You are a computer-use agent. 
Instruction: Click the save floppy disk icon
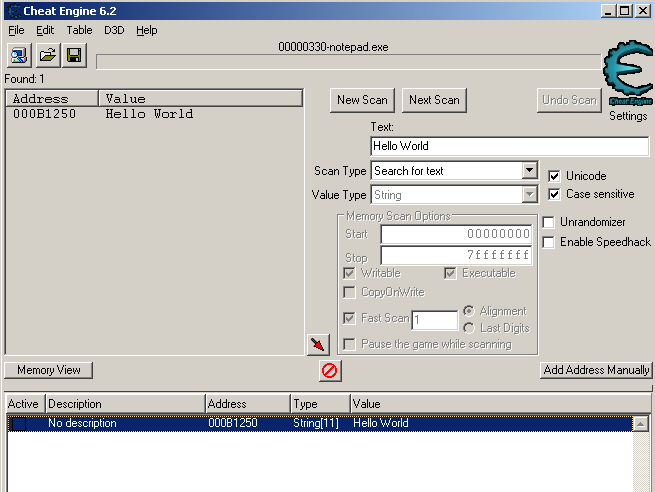[x=74, y=55]
